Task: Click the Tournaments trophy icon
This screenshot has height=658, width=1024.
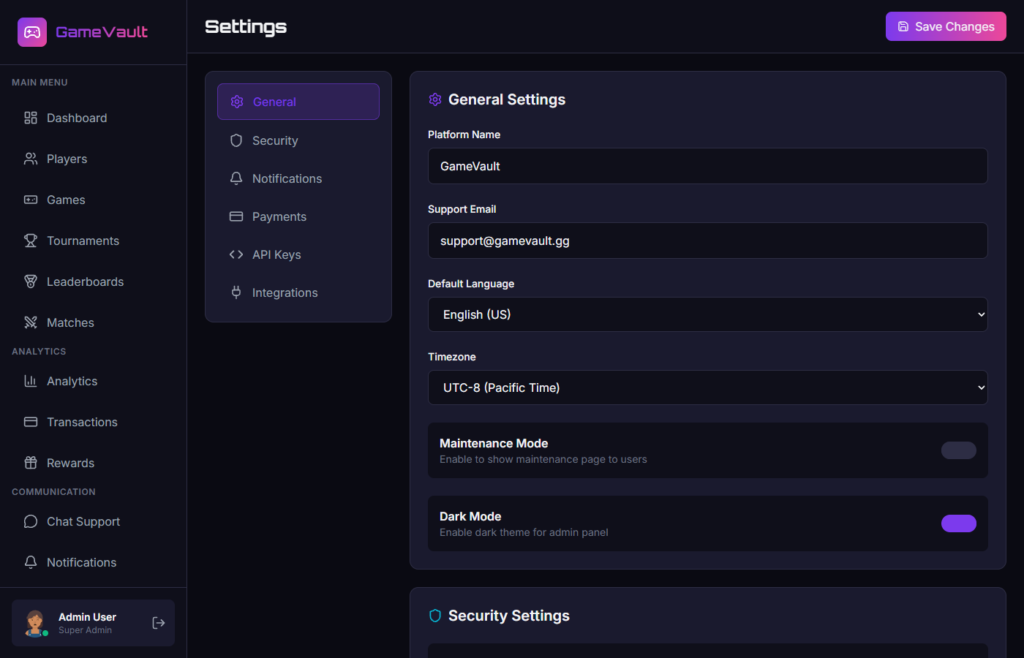Action: 31,241
